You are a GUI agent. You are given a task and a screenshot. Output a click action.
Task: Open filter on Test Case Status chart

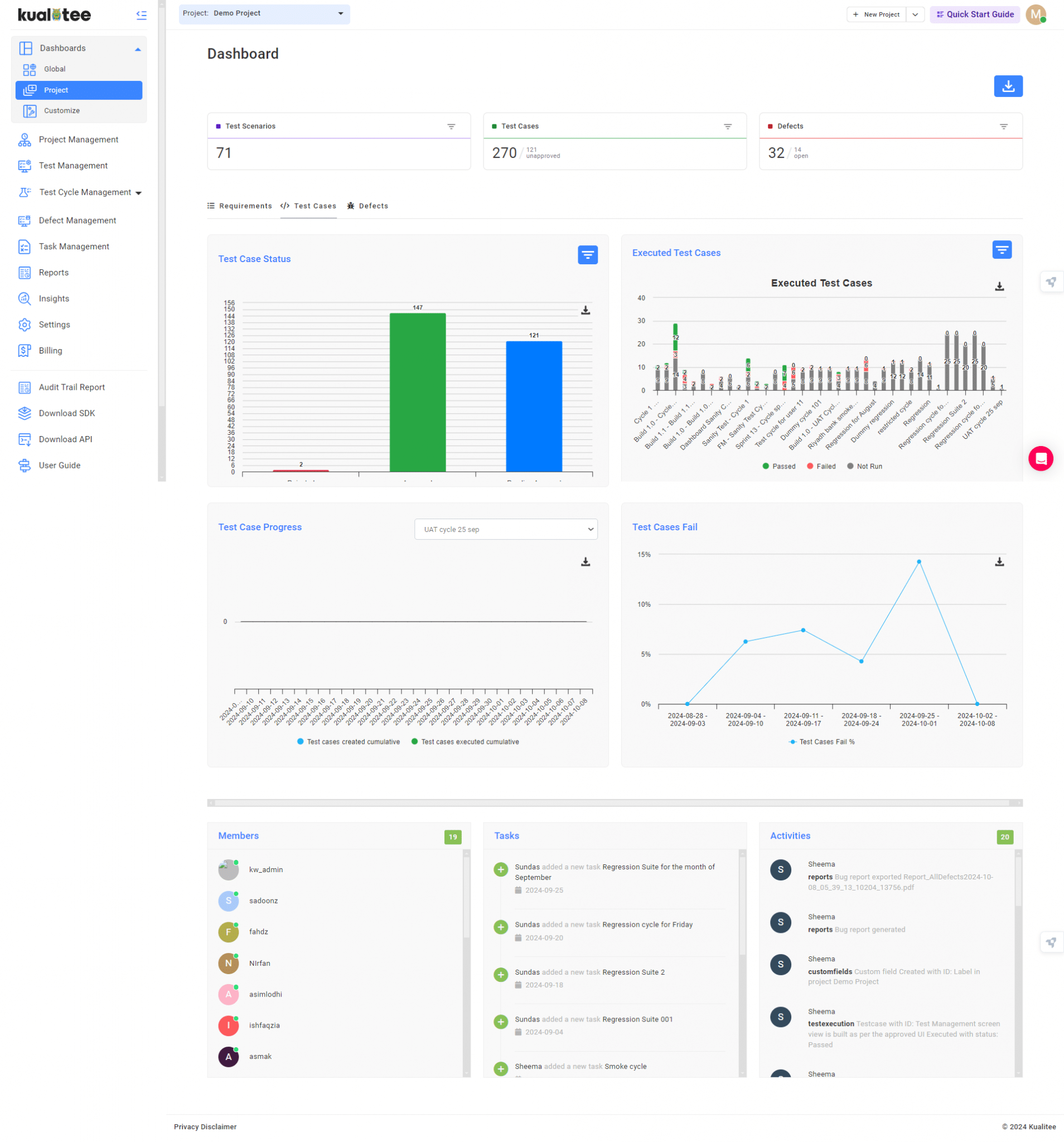pos(587,254)
